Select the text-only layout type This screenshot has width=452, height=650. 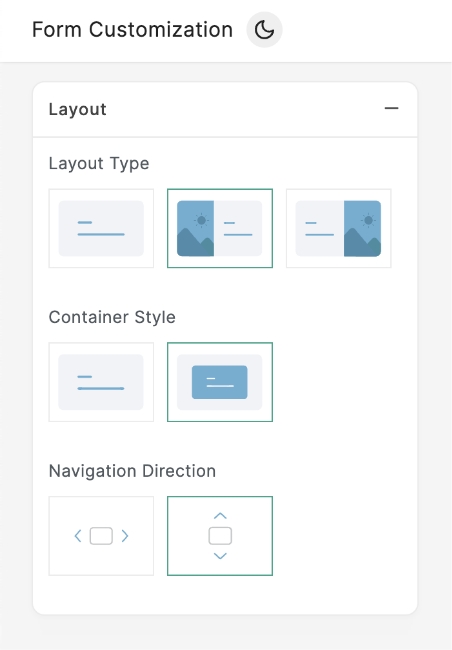[x=101, y=228]
